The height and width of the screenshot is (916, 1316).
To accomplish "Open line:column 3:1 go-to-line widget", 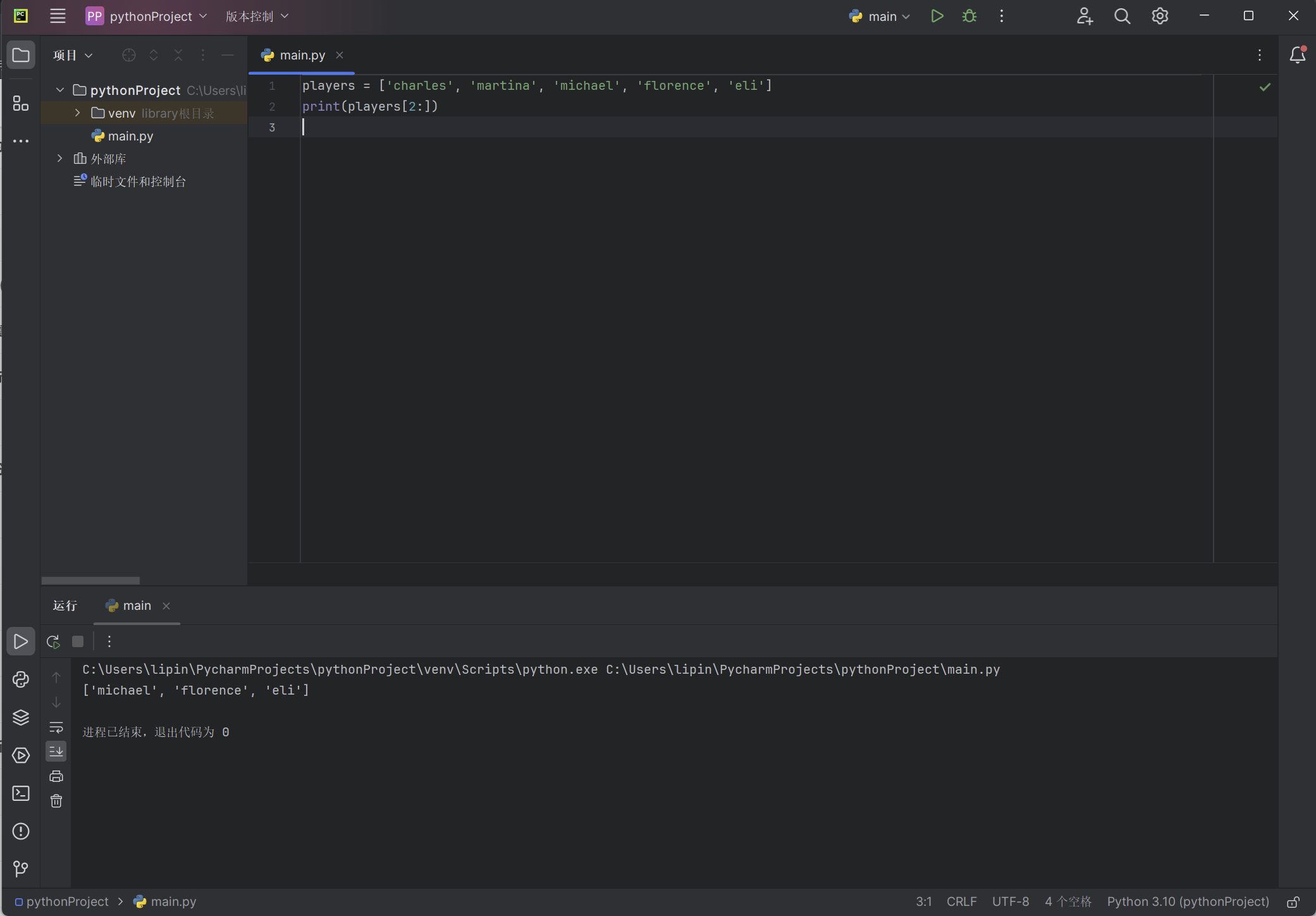I will (x=924, y=902).
